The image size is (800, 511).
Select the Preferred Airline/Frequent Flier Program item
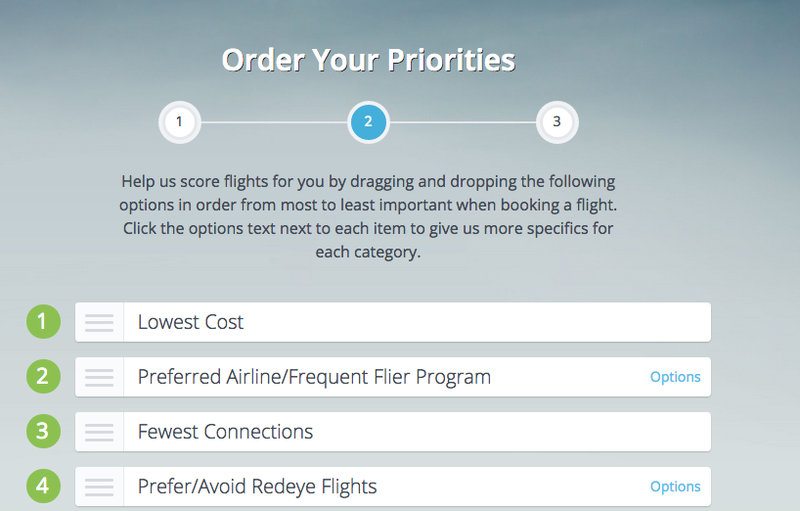393,377
